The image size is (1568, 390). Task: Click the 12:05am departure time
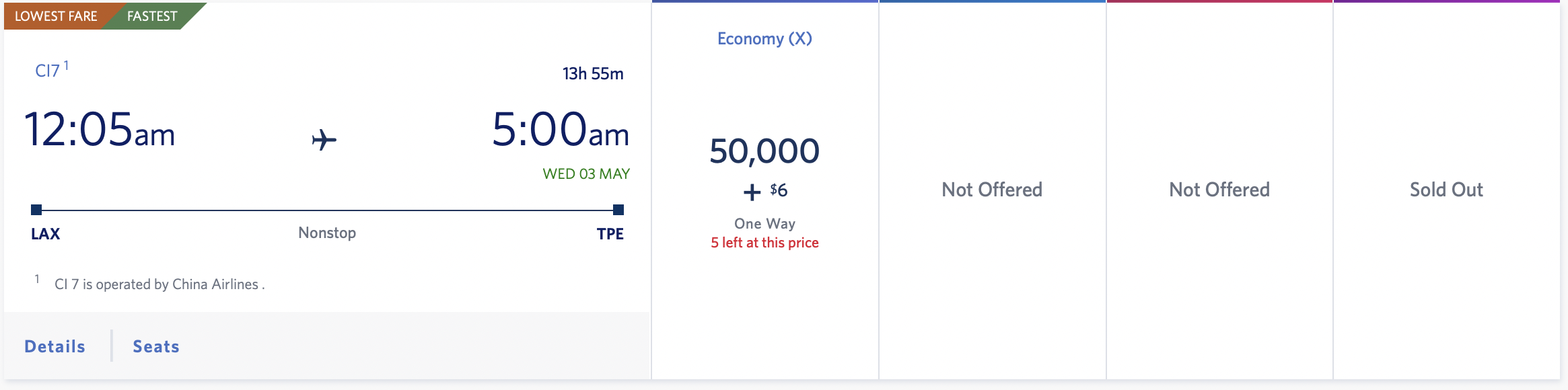100,129
